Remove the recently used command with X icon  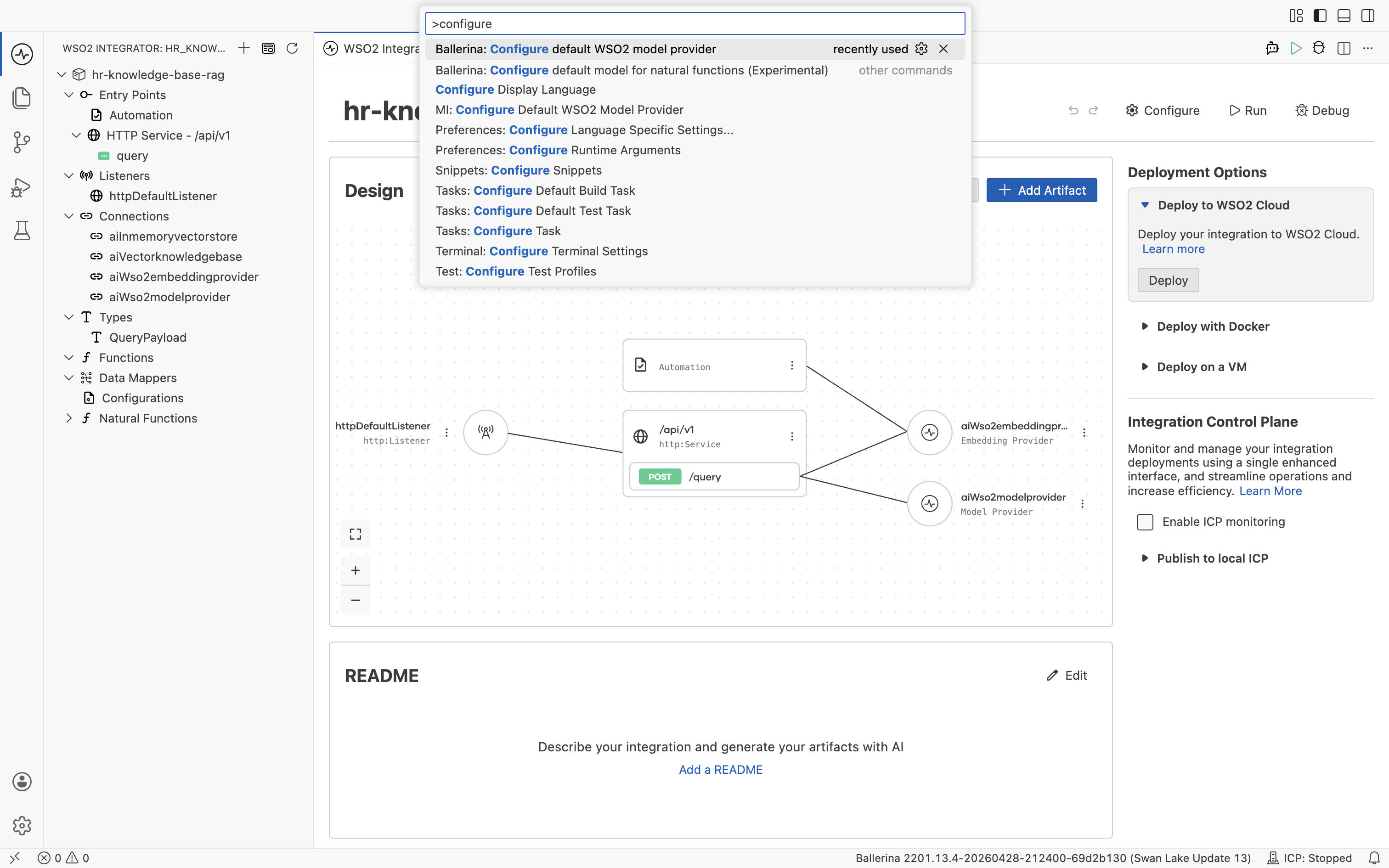pos(943,49)
